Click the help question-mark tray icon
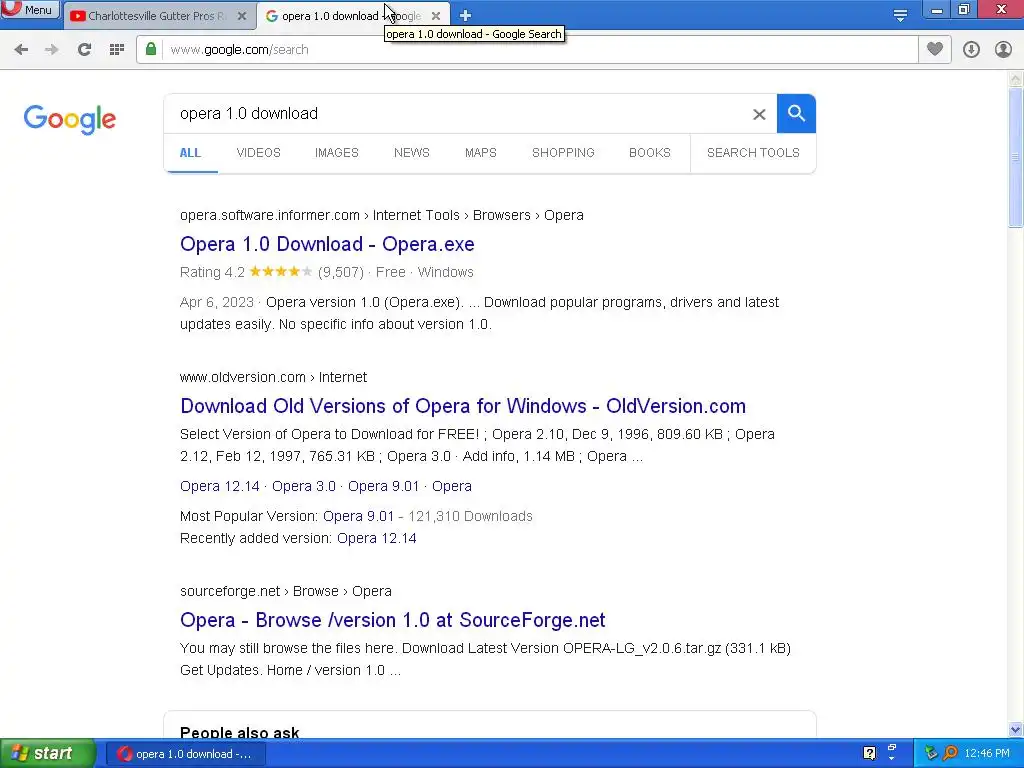This screenshot has height=768, width=1024. pyautogui.click(x=869, y=754)
